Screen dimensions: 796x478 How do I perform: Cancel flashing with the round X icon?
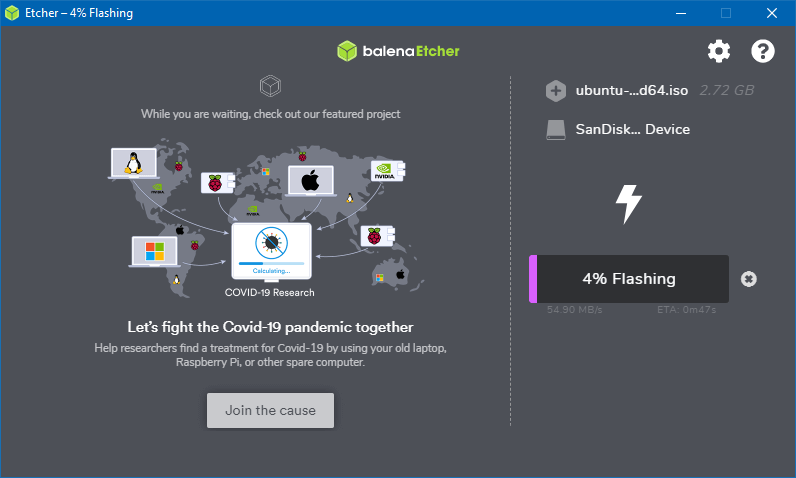[749, 279]
